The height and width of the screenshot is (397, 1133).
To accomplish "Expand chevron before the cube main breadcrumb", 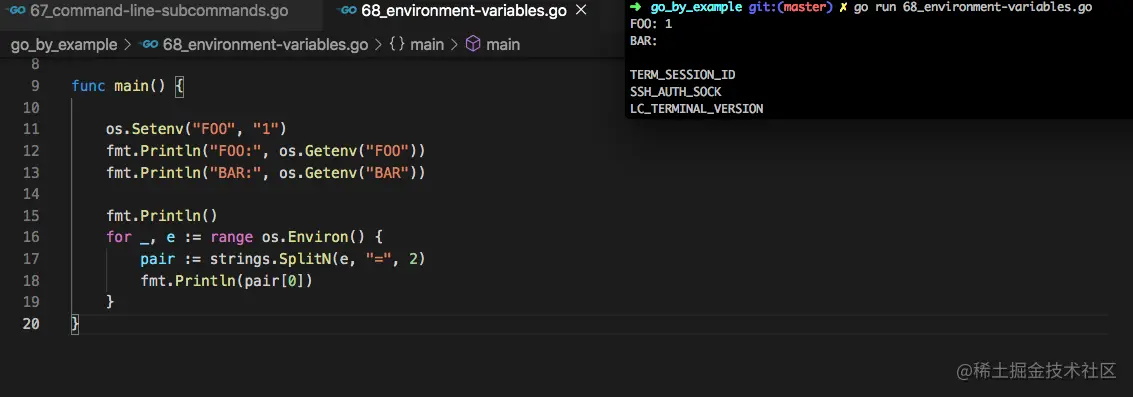I will pos(454,45).
